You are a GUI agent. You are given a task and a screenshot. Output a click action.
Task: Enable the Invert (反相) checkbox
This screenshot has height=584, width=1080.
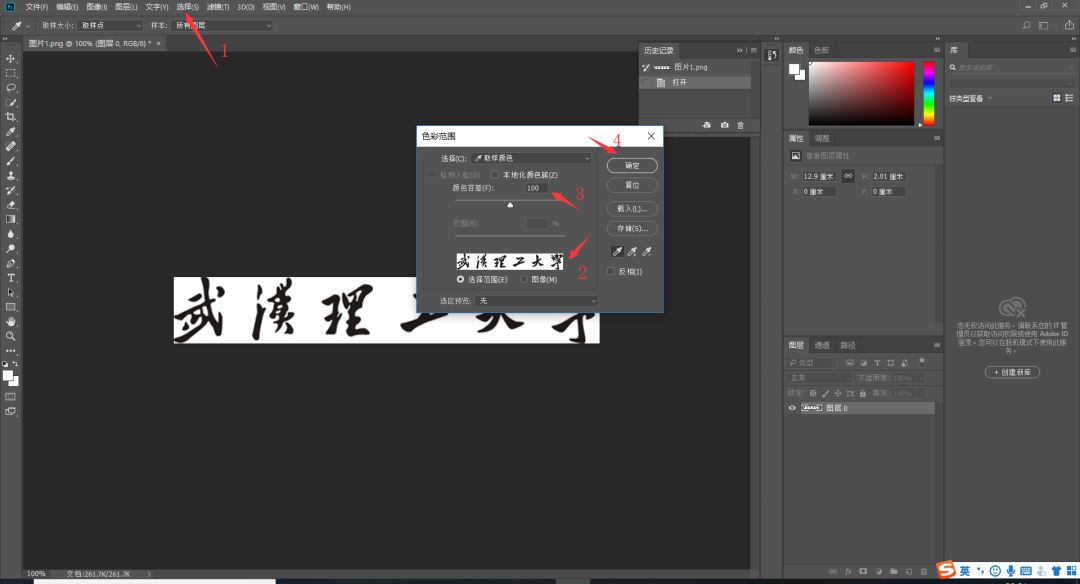point(610,271)
